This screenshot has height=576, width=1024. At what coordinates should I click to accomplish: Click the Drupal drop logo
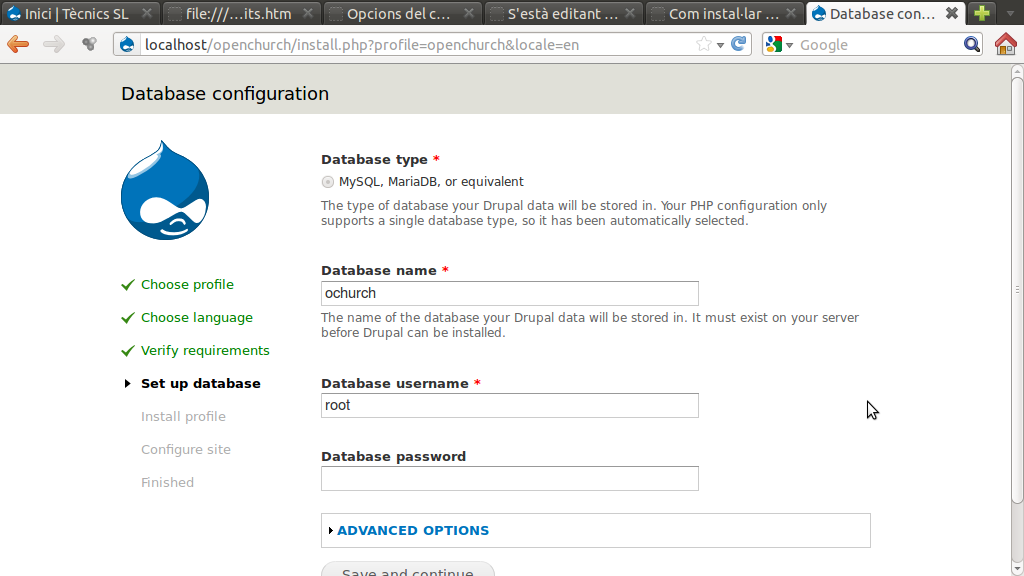165,190
